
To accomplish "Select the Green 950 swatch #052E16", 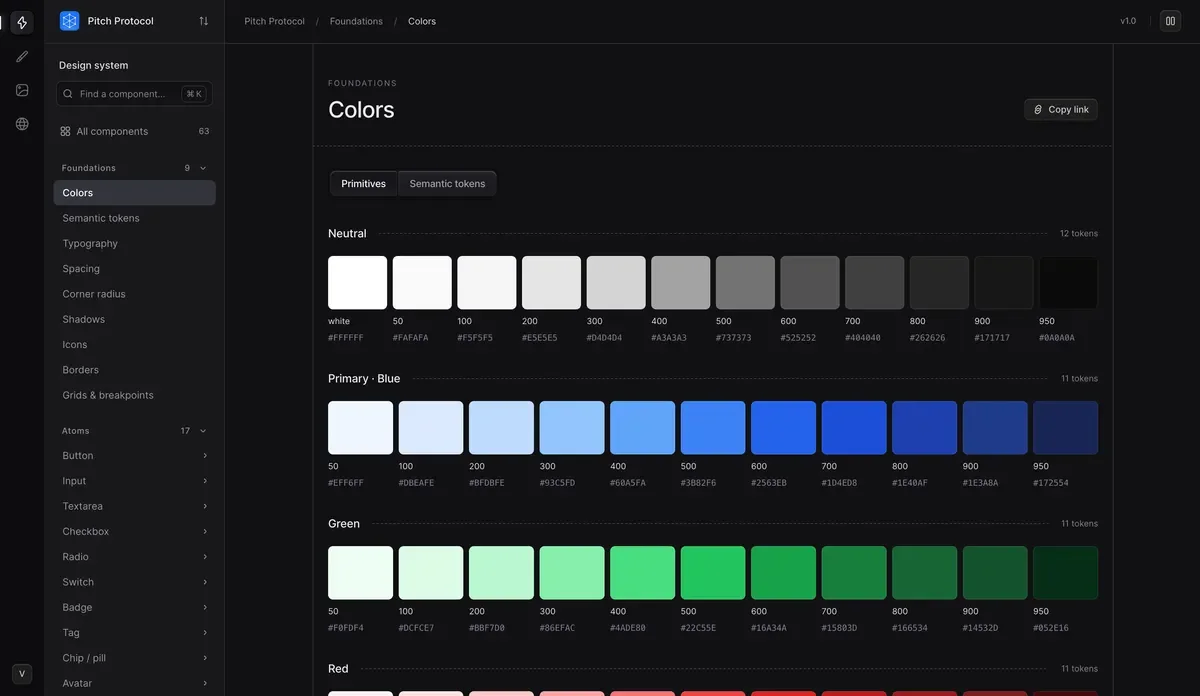I will point(1065,573).
